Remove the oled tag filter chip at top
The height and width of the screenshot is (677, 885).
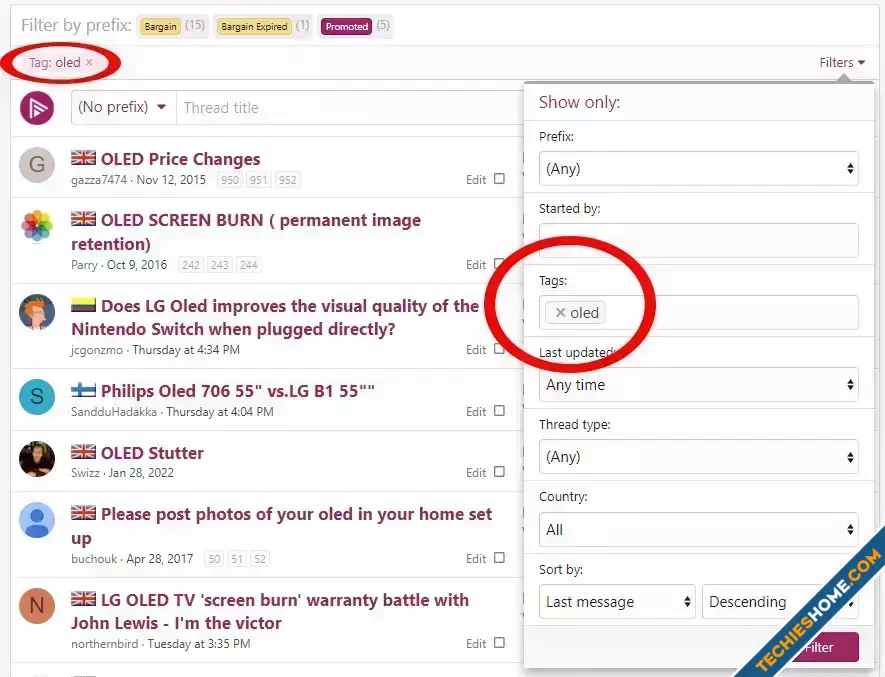[x=89, y=62]
